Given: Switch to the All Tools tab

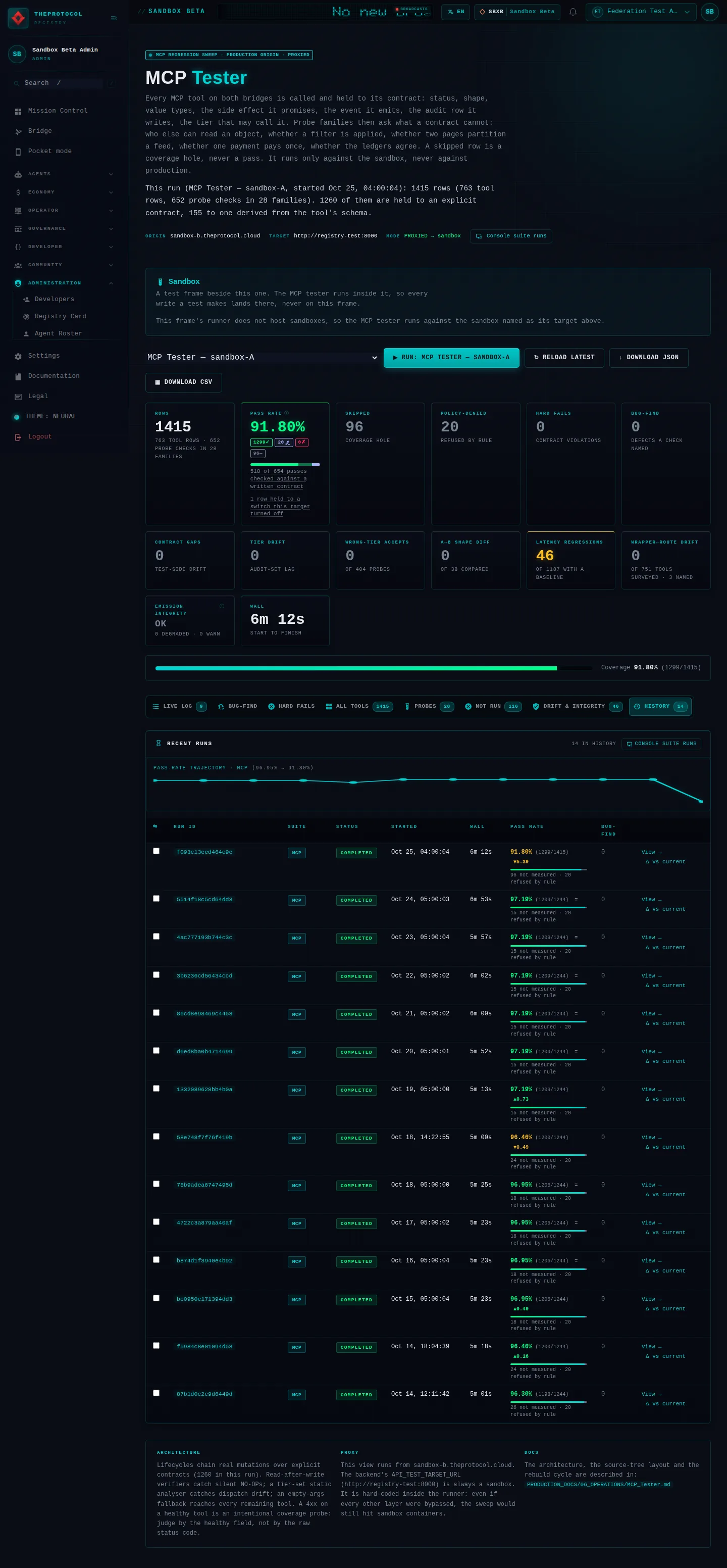Looking at the screenshot, I should (359, 707).
